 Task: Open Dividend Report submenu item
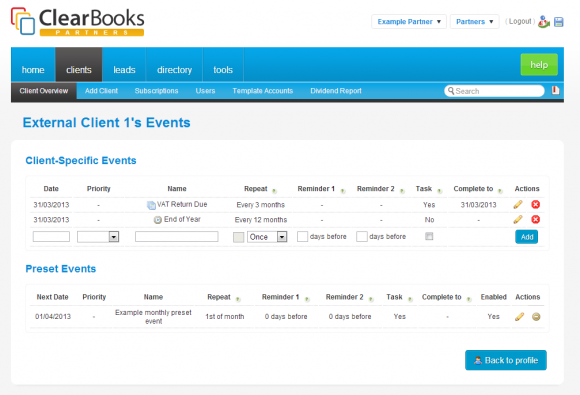point(336,91)
